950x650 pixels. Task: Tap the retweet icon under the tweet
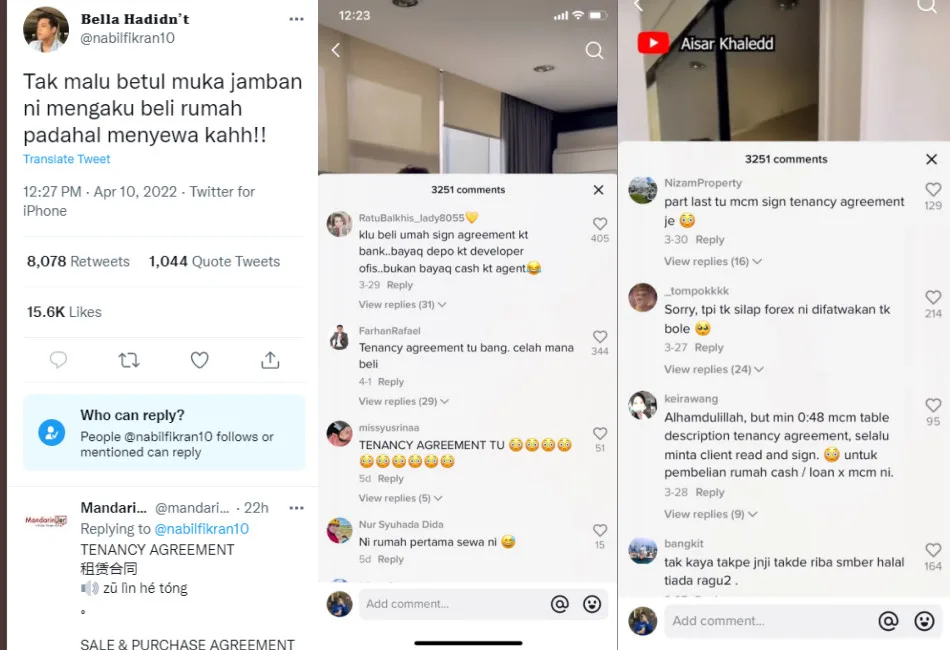129,360
